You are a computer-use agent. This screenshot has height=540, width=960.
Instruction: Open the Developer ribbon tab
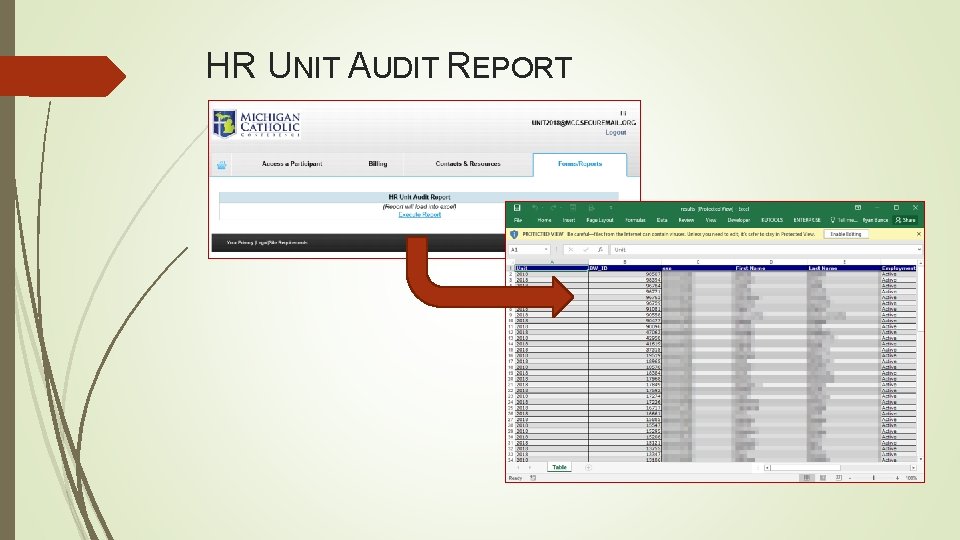[x=738, y=220]
